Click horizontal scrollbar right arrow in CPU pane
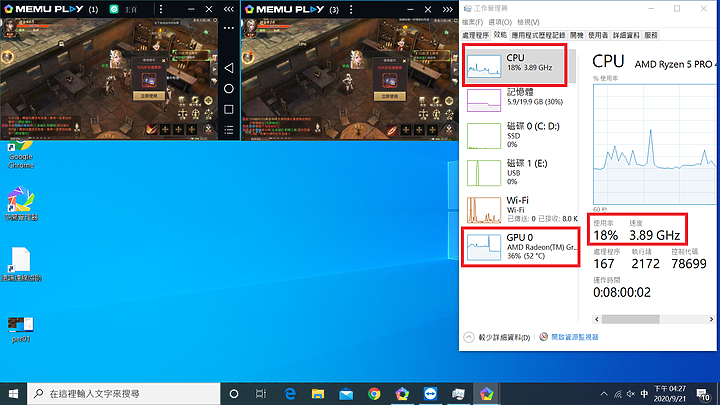Viewport: 720px width, 405px height. tap(711, 320)
